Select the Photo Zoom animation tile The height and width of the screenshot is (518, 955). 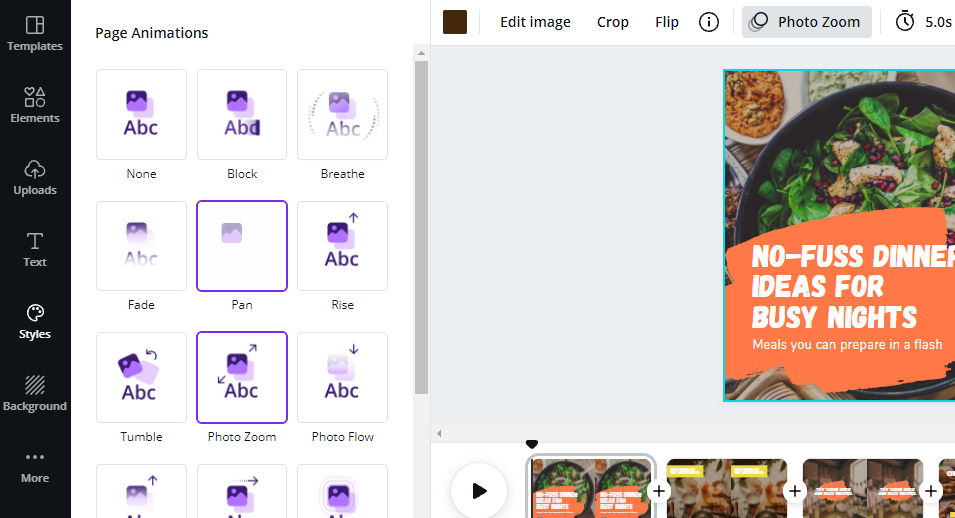tap(242, 377)
